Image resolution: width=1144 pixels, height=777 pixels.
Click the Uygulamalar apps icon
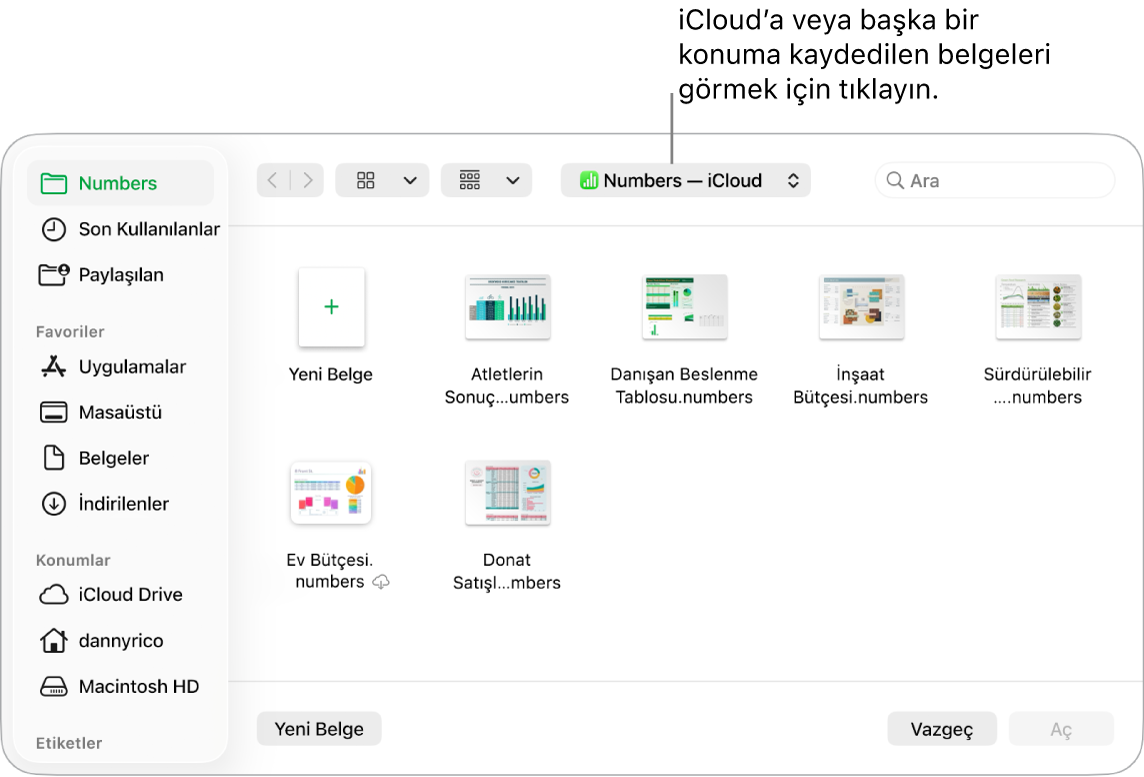(x=53, y=366)
